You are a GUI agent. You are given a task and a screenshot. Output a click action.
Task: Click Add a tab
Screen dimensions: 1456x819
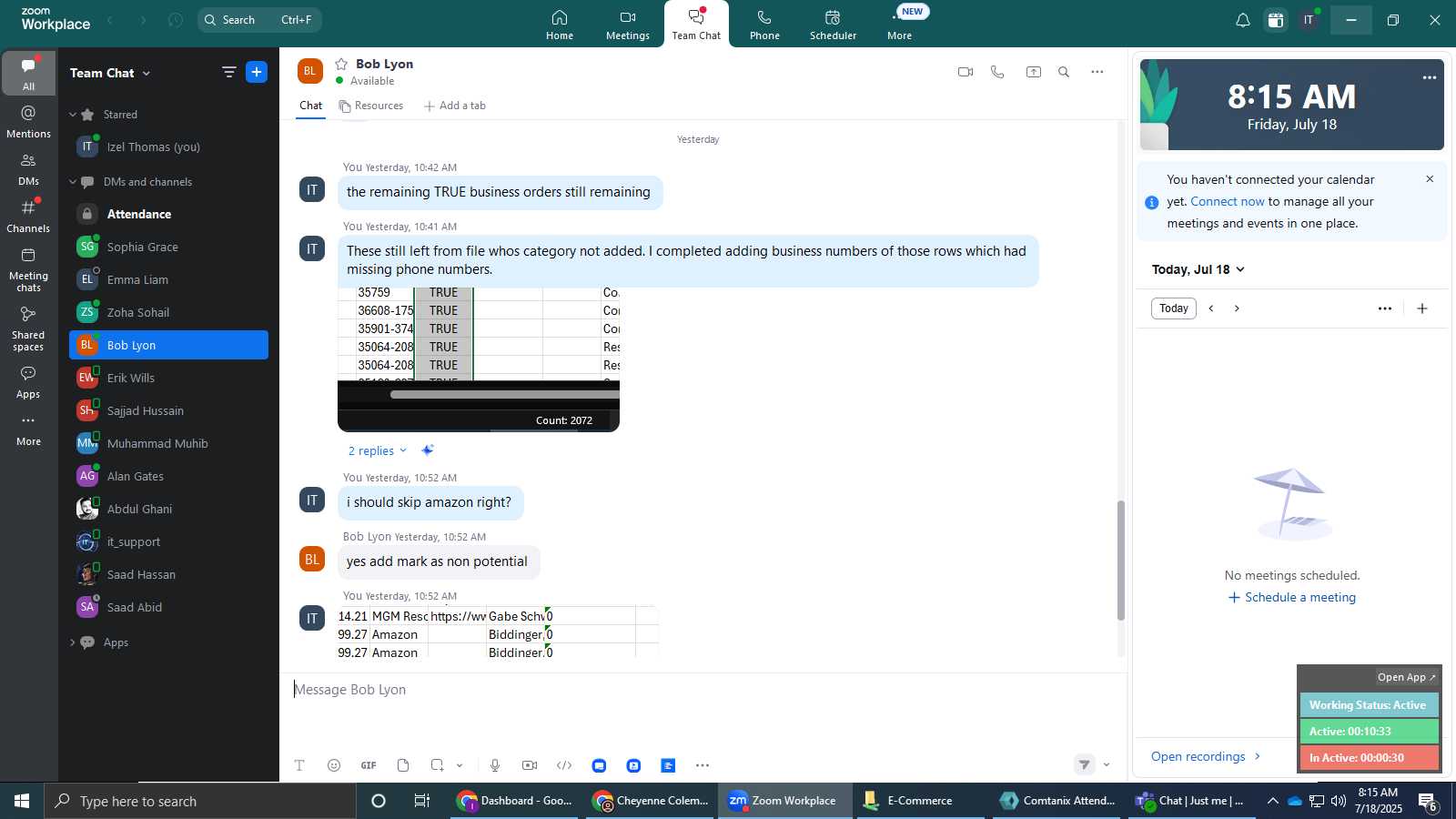coord(455,106)
